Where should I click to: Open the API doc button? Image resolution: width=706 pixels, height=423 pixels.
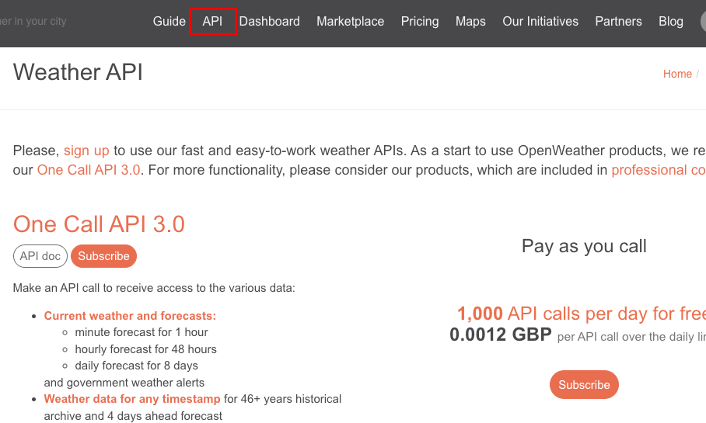40,256
